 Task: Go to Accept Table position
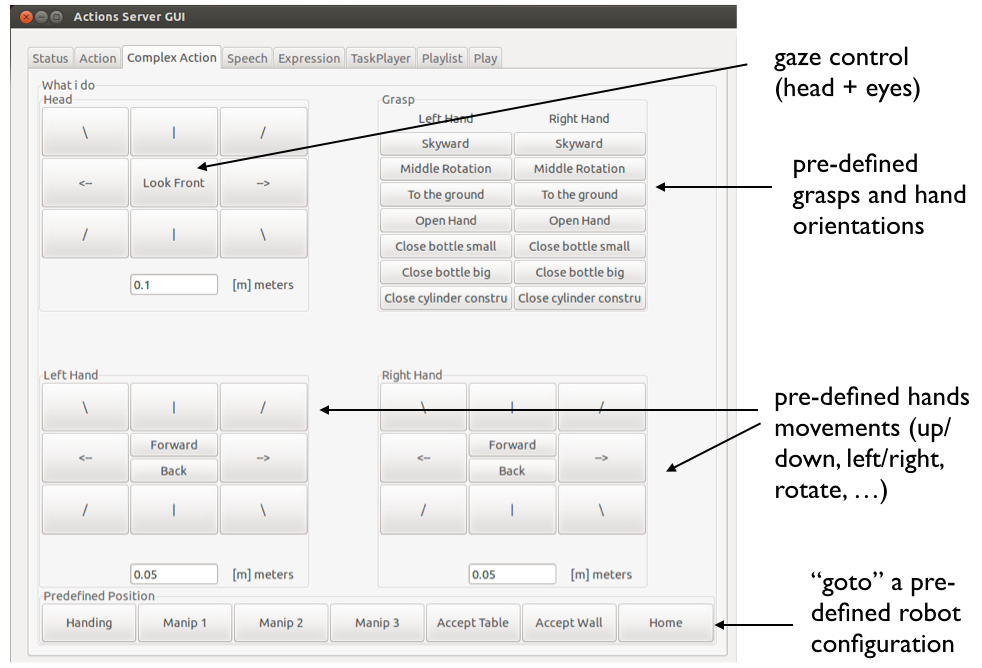tap(473, 623)
